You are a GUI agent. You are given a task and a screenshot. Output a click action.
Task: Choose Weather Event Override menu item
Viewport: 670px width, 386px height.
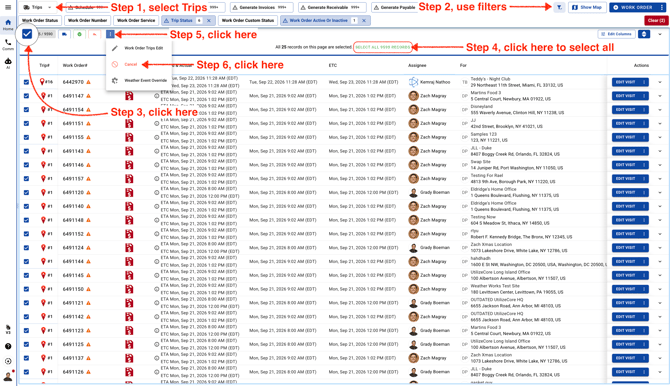click(x=139, y=80)
